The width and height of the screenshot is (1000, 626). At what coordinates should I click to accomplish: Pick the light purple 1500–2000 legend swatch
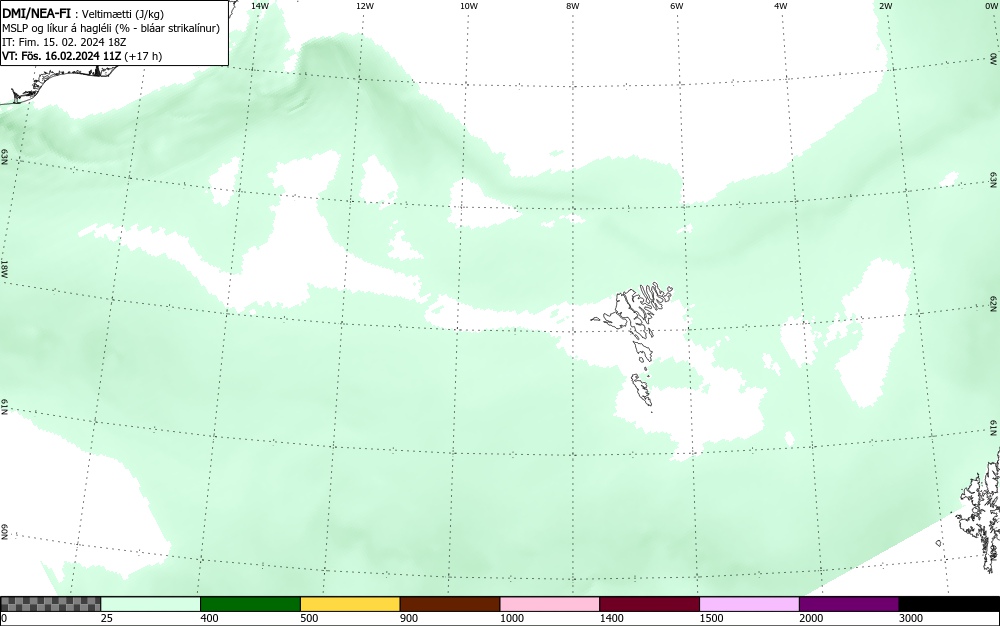pyautogui.click(x=749, y=604)
